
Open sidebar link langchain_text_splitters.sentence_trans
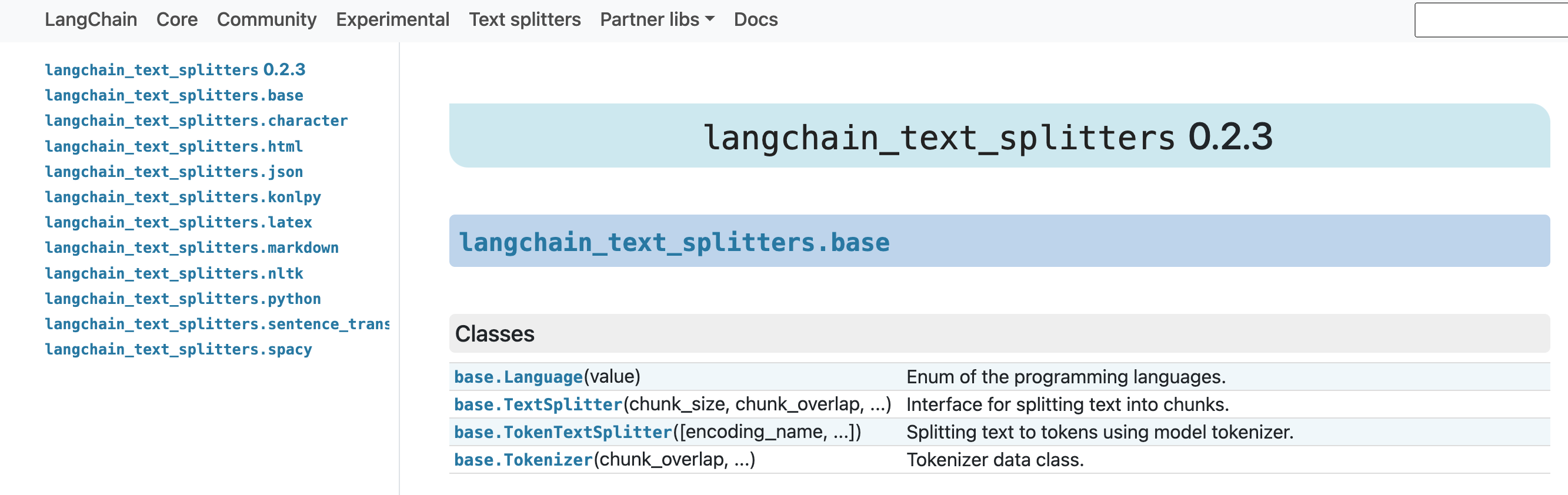coord(216,324)
